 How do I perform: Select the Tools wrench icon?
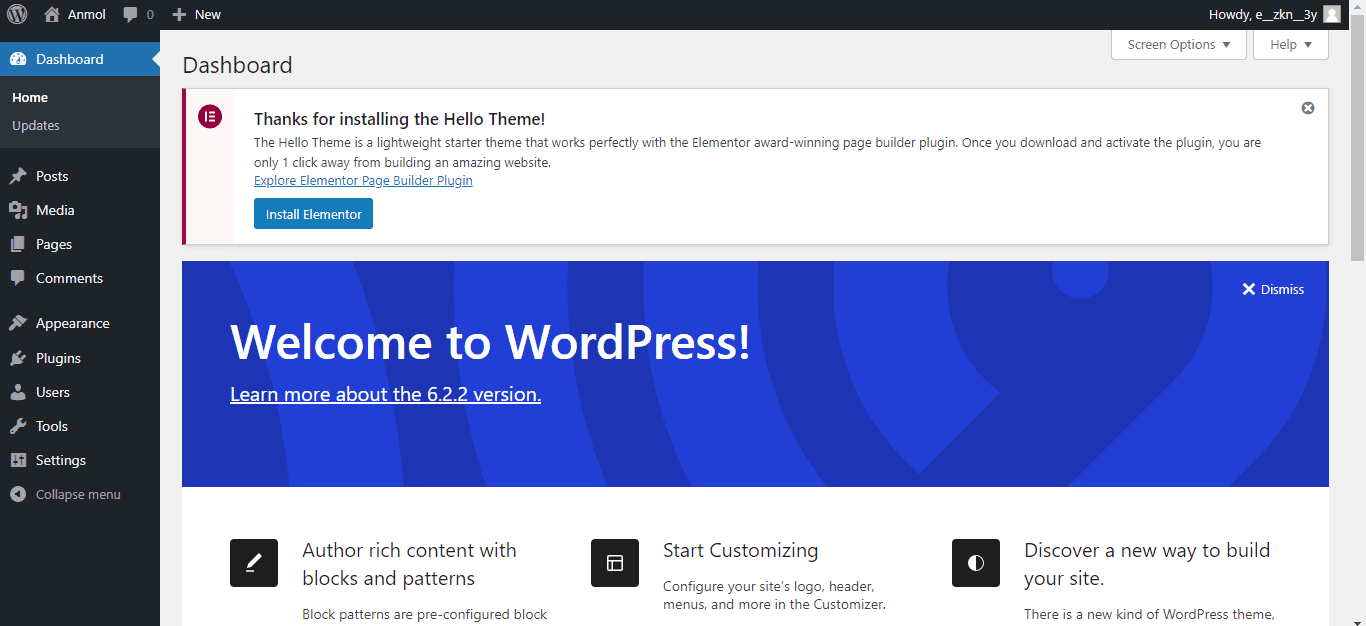point(17,425)
